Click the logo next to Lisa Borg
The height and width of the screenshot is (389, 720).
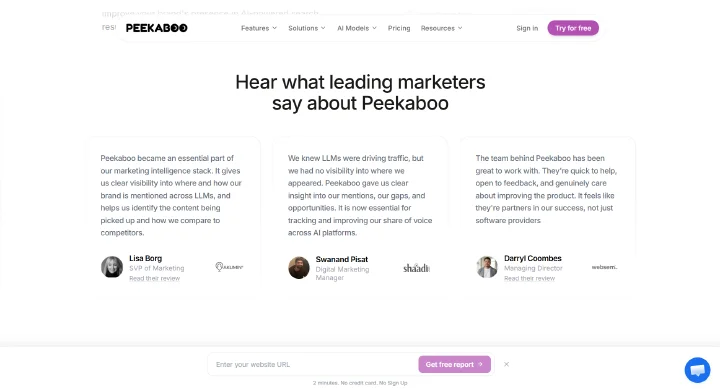[229, 267]
